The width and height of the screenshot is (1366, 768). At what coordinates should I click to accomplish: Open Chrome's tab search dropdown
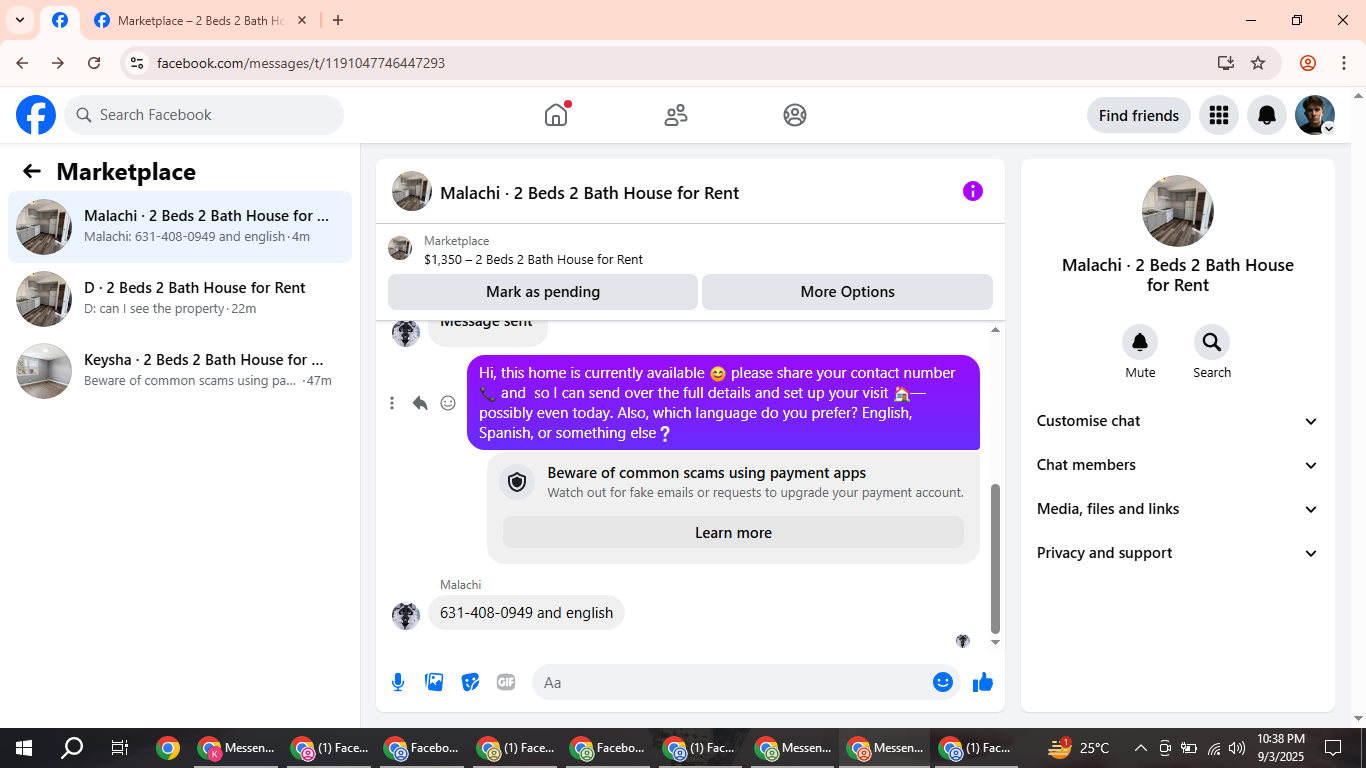[19, 20]
